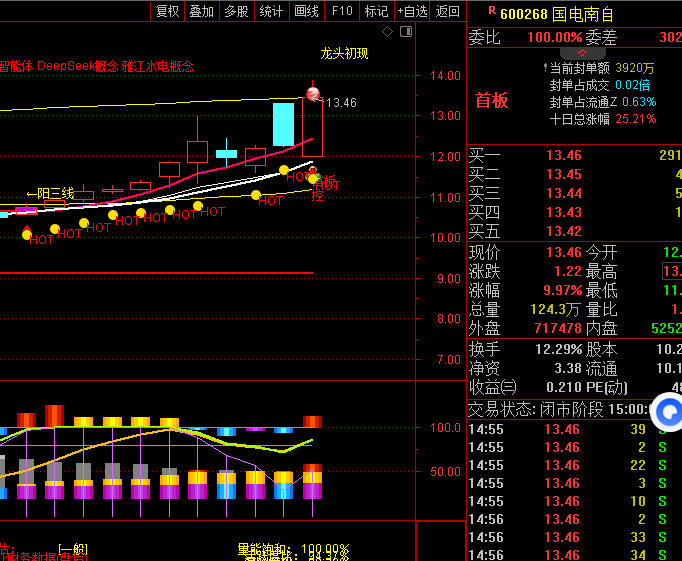Click the 首板 first-board label
Screen dimensions: 682x561
(x=491, y=100)
